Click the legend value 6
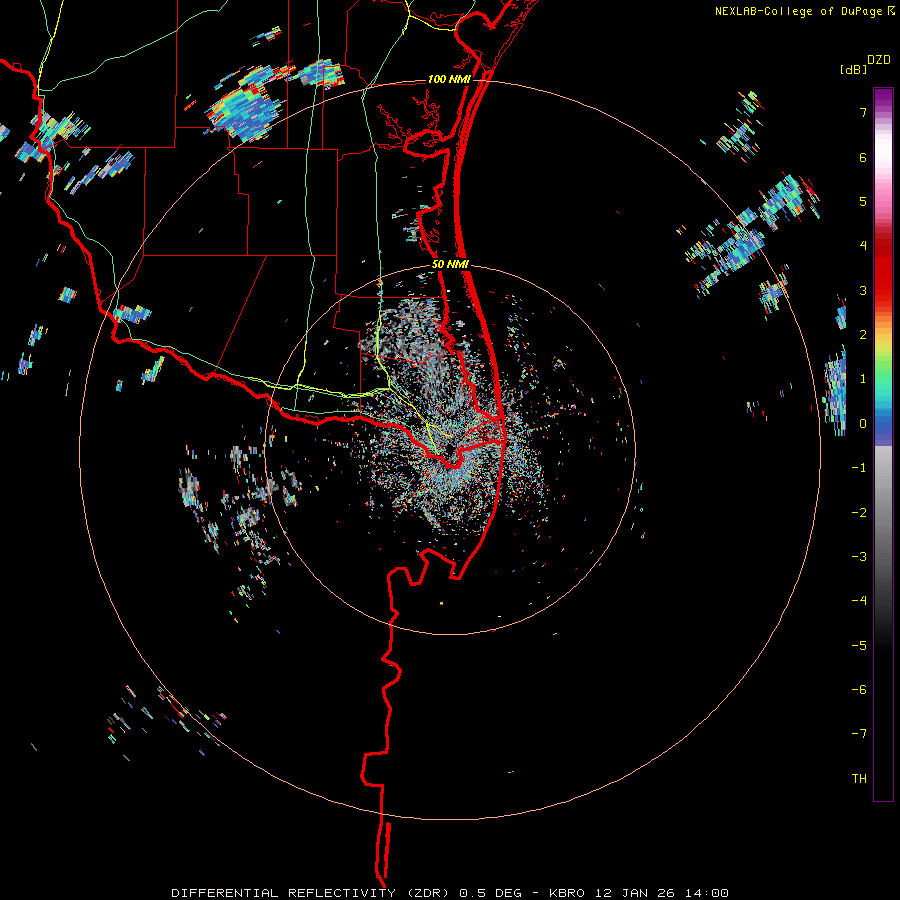Screen dimensions: 900x900 863,157
